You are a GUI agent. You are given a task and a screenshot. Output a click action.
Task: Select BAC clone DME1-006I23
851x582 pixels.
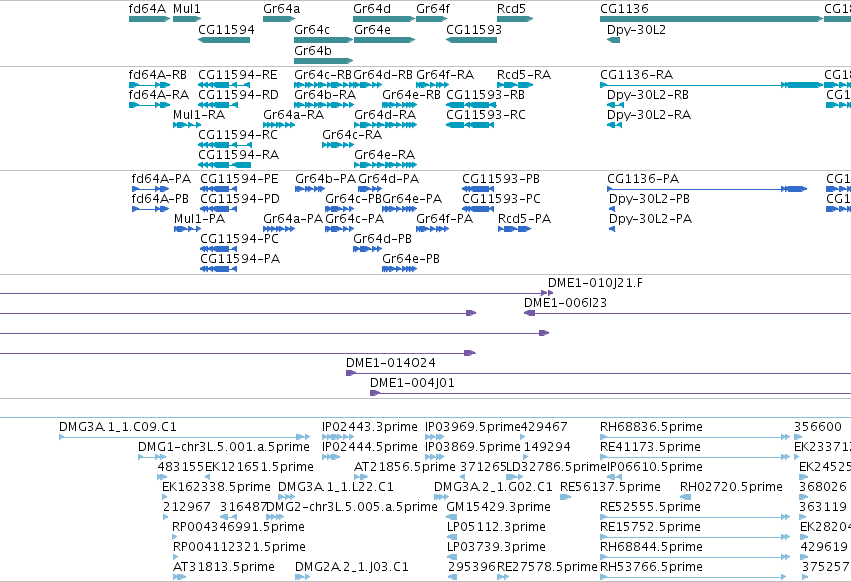point(565,303)
